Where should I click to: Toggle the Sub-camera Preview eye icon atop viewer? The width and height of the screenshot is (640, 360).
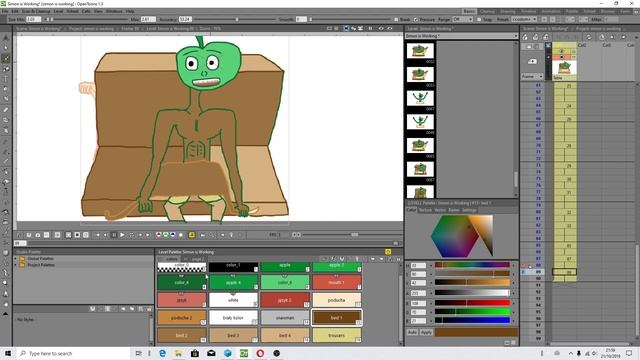coord(390,29)
